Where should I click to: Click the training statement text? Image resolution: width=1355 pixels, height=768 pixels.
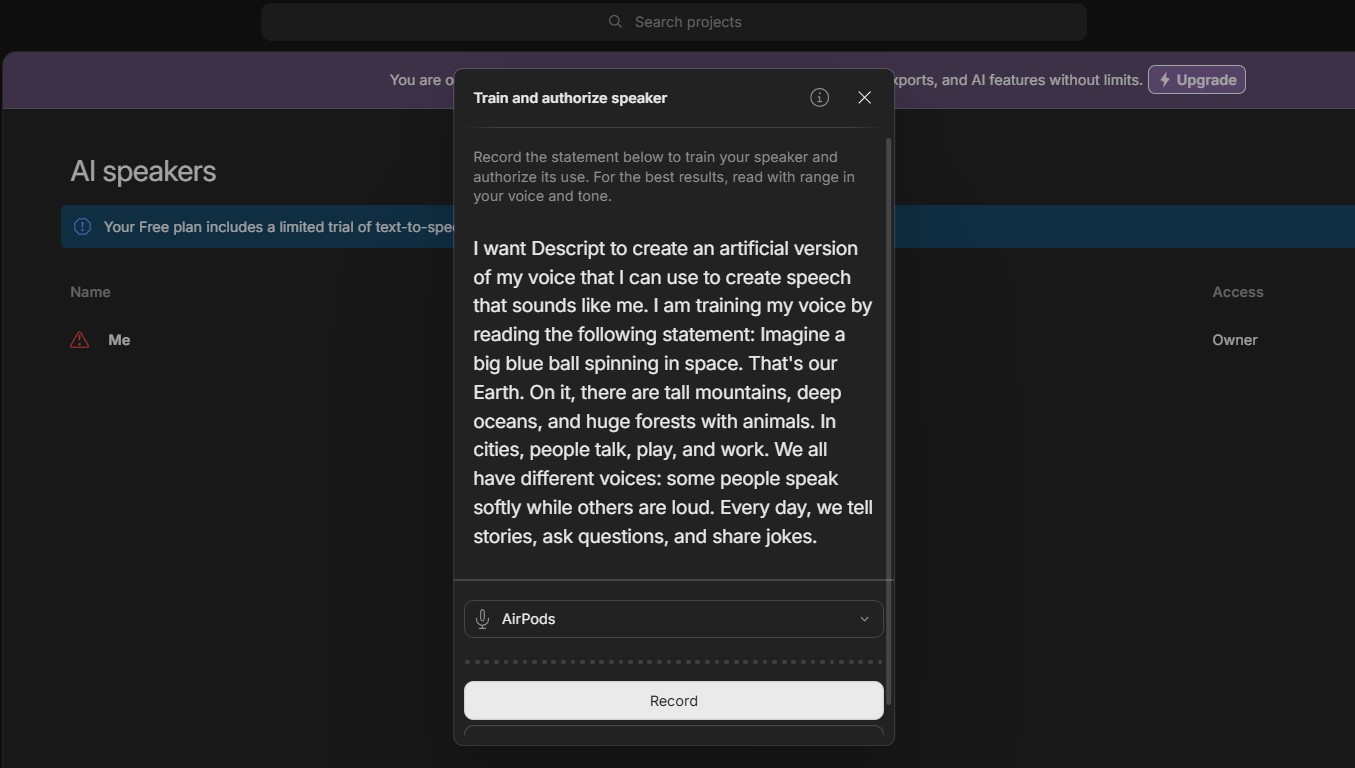point(673,392)
